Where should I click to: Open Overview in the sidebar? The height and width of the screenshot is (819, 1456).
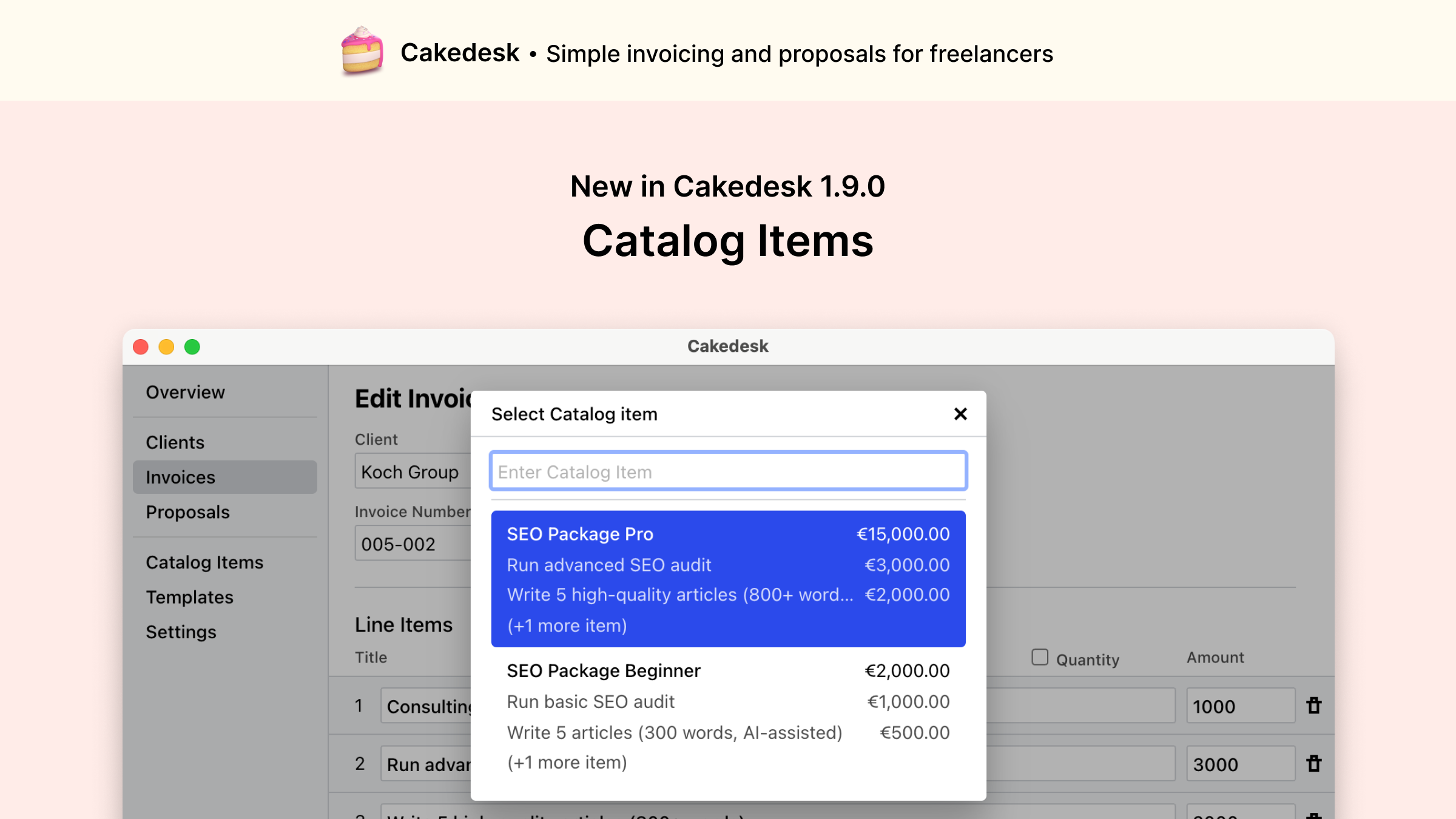pos(185,393)
